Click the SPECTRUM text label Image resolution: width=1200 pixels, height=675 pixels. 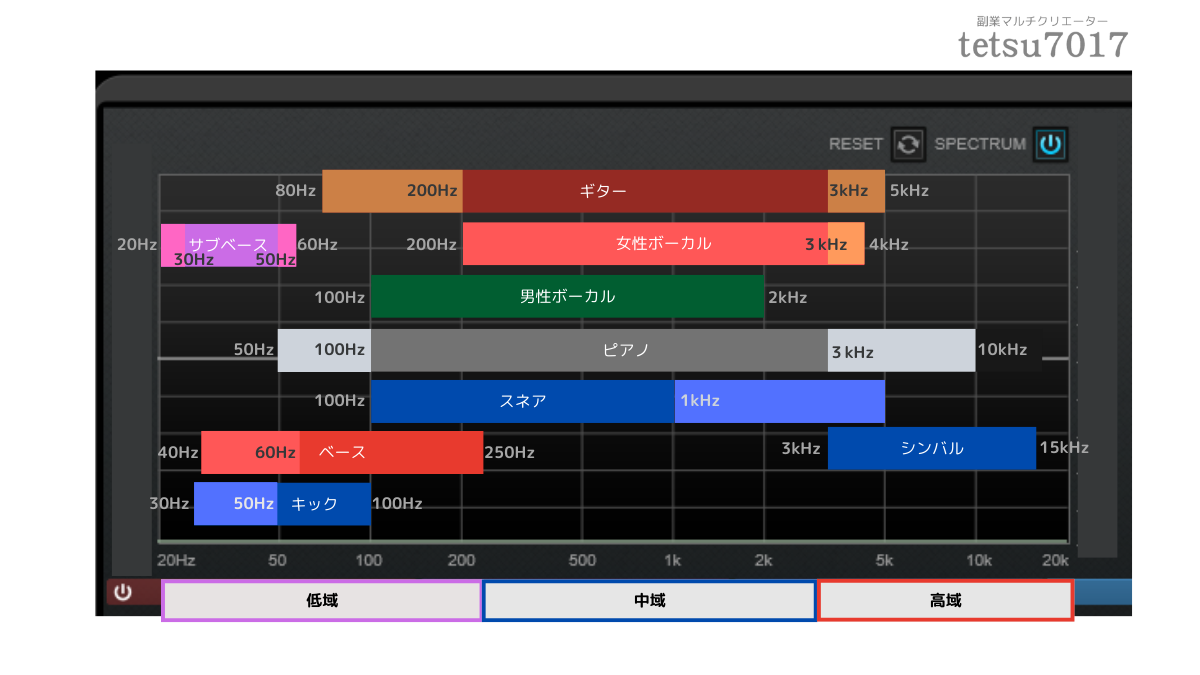[x=980, y=144]
